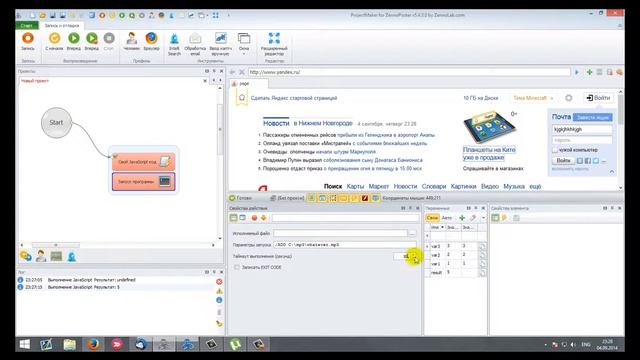The width and height of the screenshot is (640, 360).
Task: Restart playback with the С начала icon
Action: point(54,38)
